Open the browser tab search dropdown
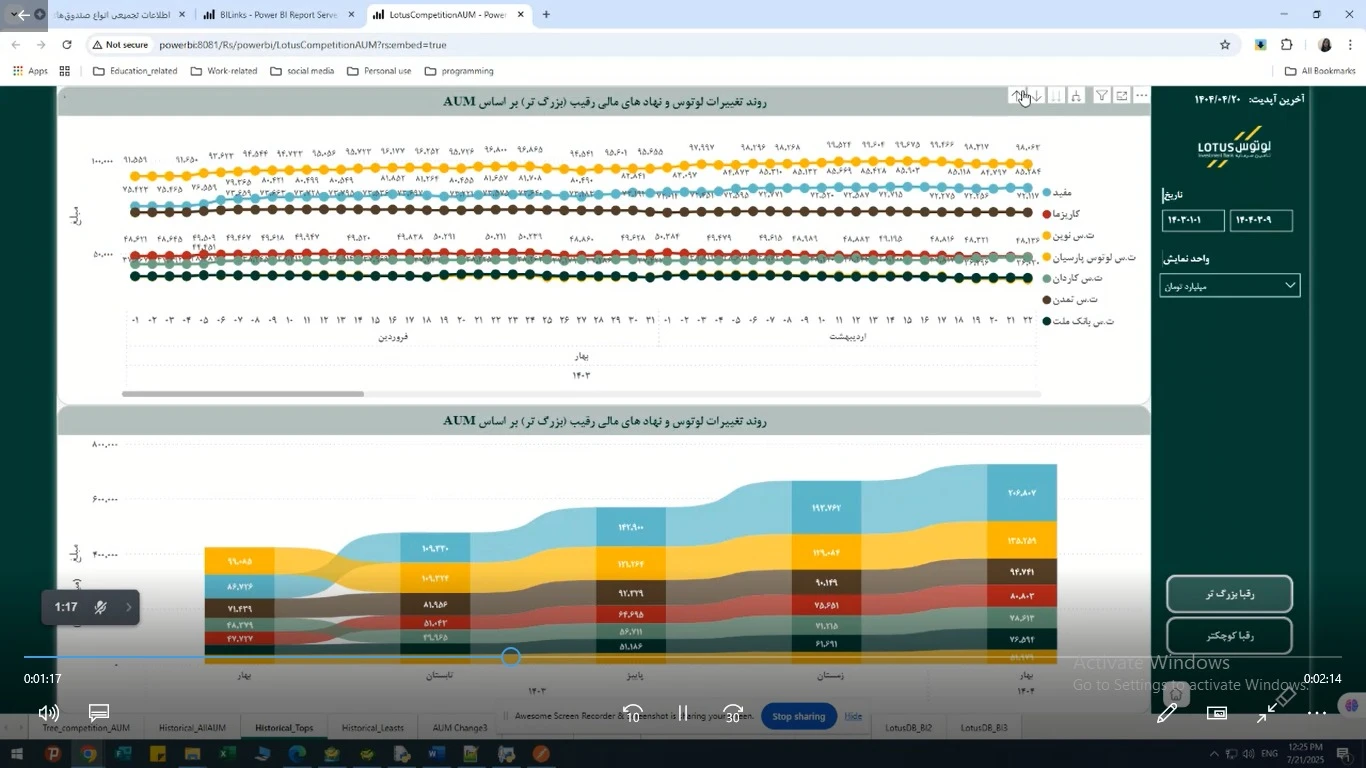The height and width of the screenshot is (768, 1366). (12, 15)
